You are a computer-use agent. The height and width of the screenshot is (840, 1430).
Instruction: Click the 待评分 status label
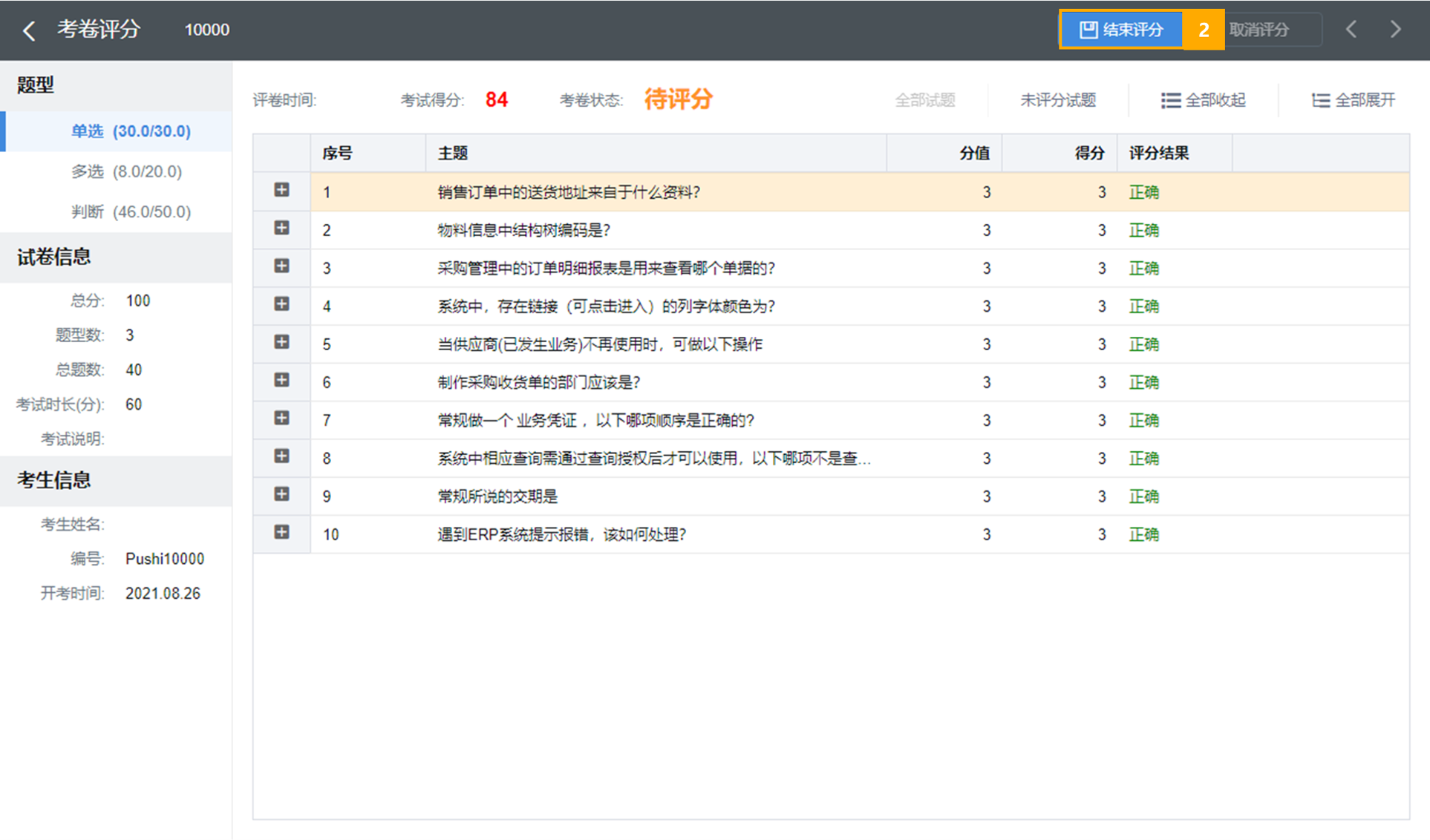(679, 99)
